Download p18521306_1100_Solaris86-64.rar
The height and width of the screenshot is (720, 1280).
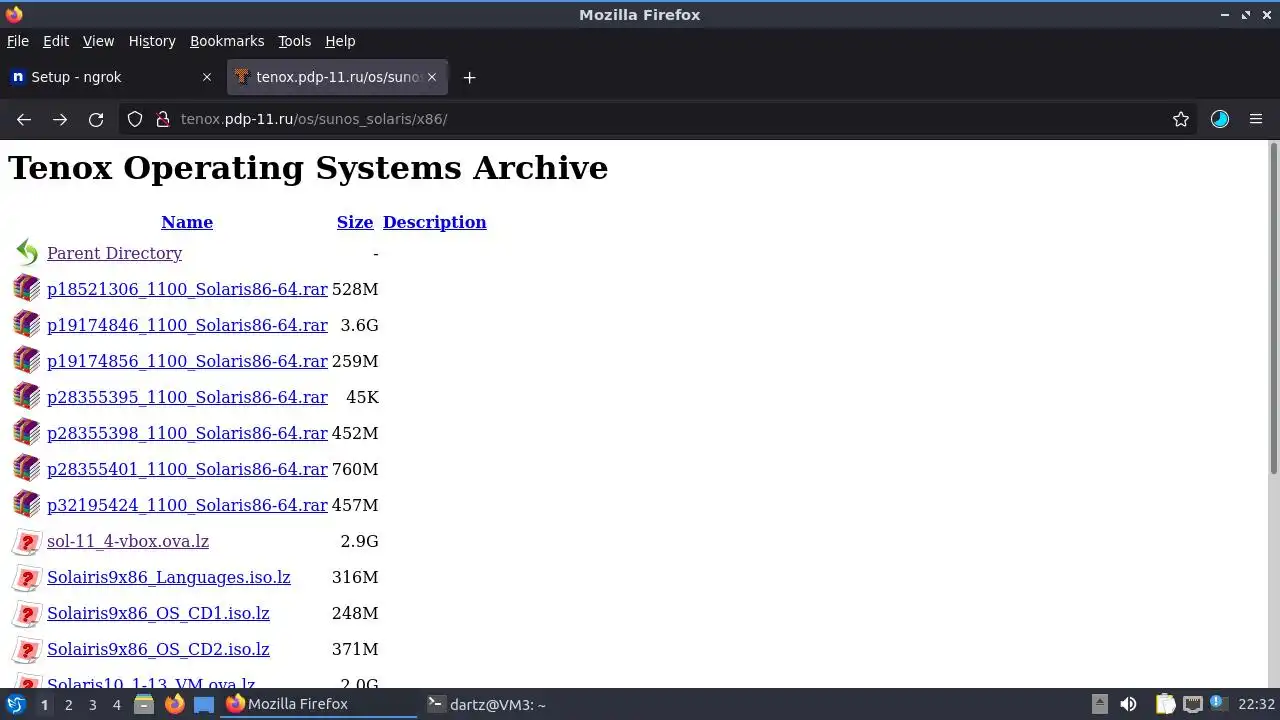pyautogui.click(x=187, y=289)
